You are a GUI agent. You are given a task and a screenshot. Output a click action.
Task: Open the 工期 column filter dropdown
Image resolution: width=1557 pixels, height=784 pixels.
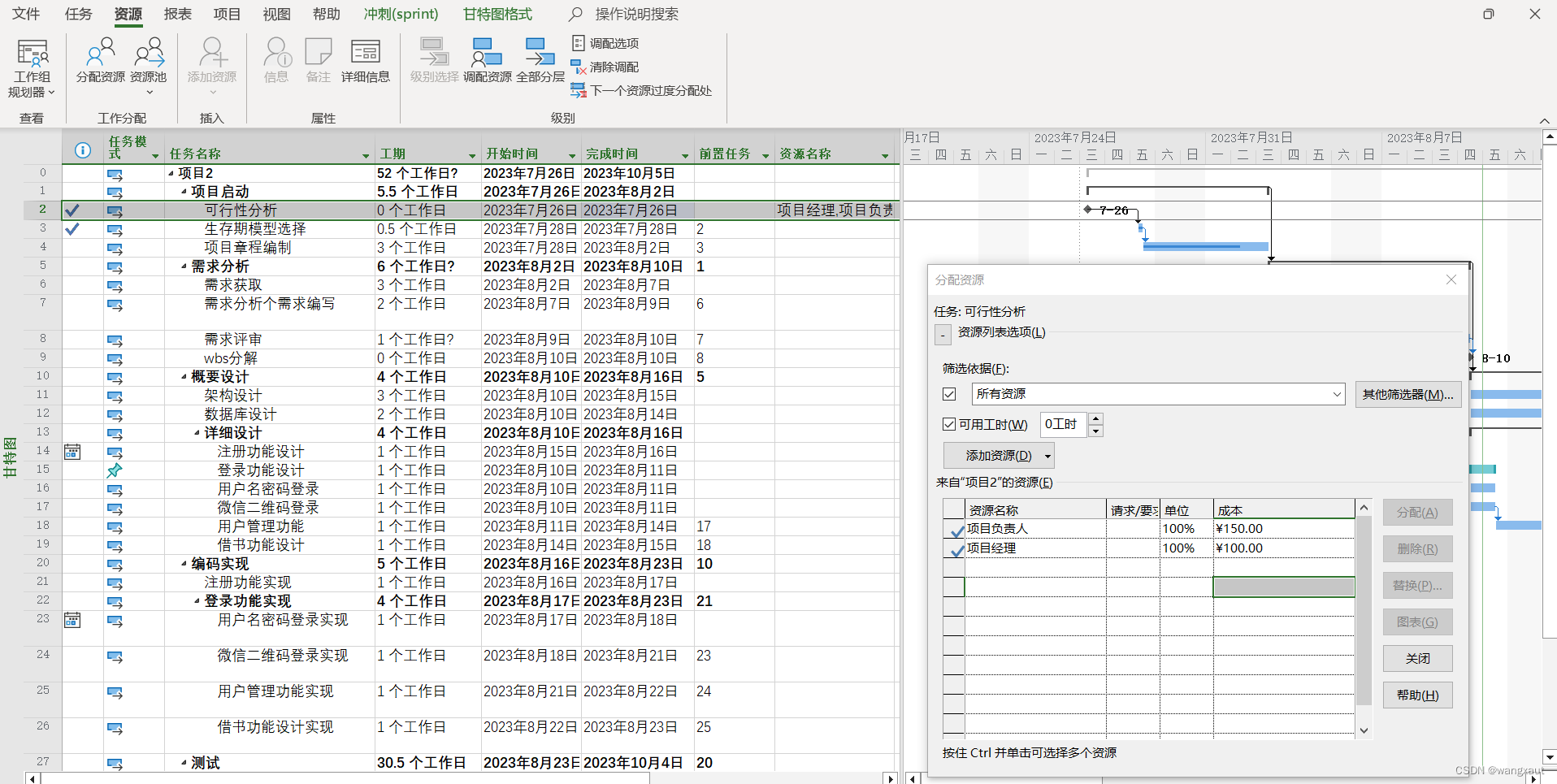pyautogui.click(x=471, y=155)
